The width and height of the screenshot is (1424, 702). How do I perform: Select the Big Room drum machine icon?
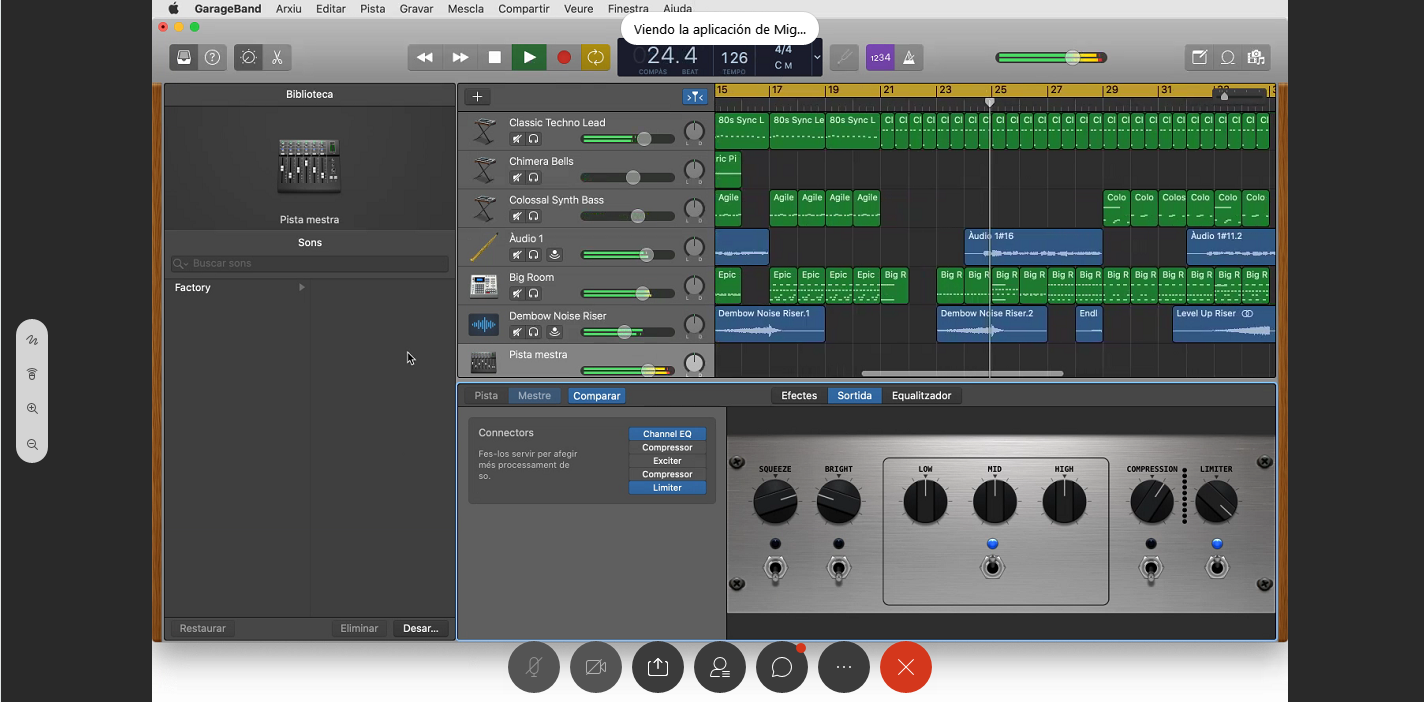pos(485,286)
